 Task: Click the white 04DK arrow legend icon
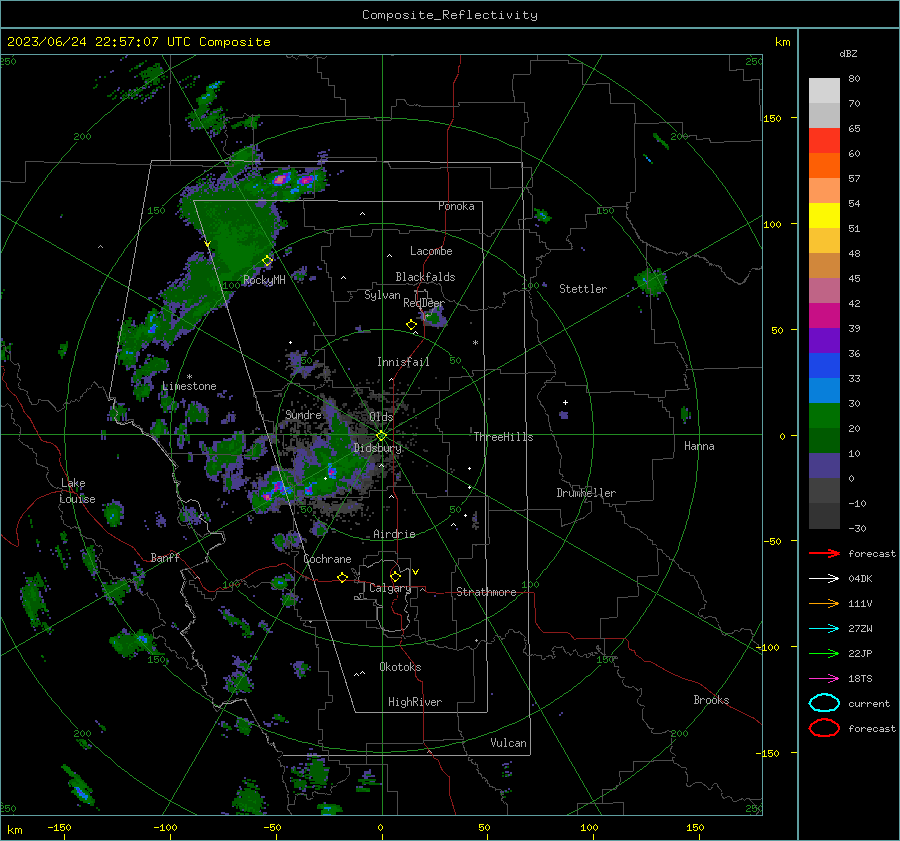pyautogui.click(x=824, y=578)
